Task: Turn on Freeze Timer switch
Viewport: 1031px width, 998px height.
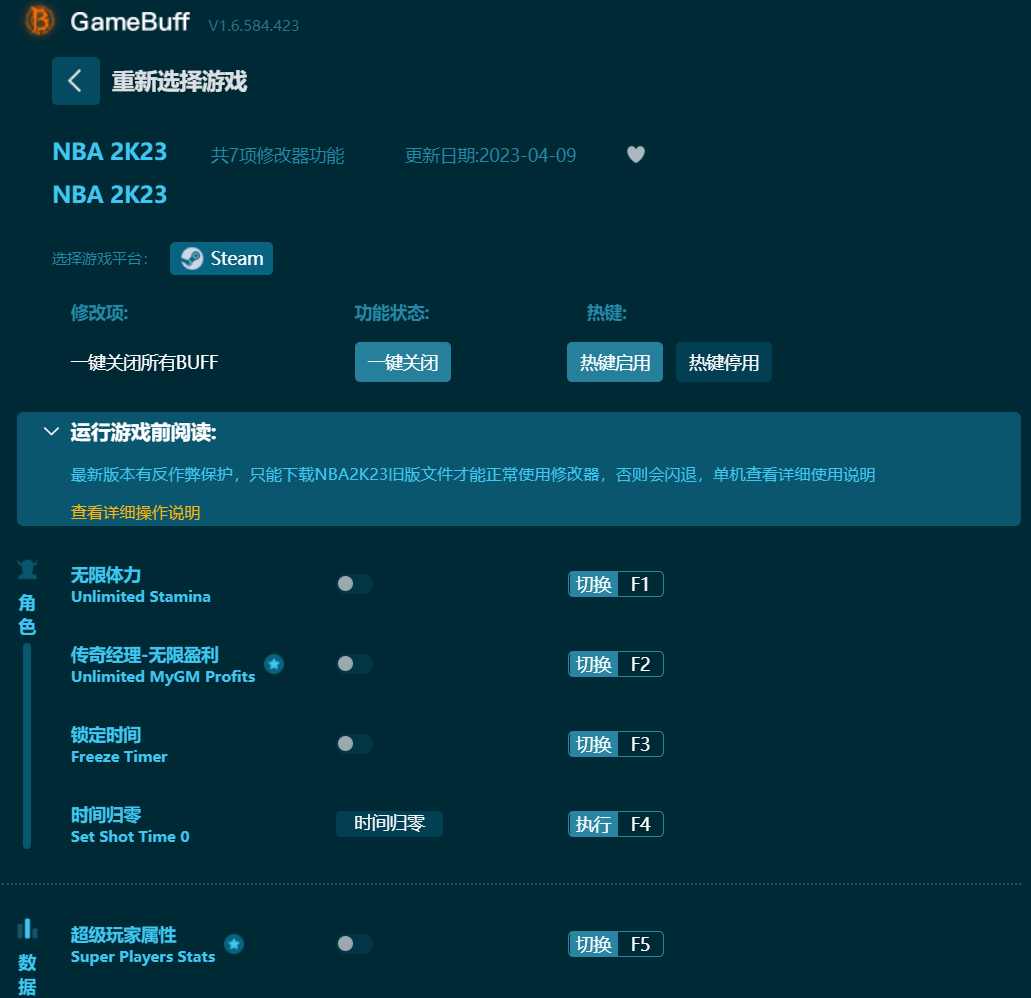Action: [354, 744]
